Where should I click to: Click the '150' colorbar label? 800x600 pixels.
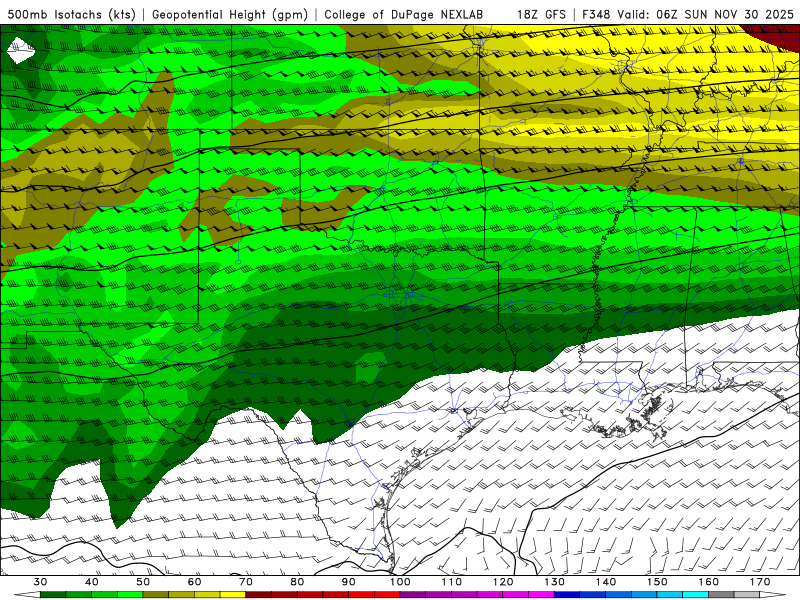(657, 582)
